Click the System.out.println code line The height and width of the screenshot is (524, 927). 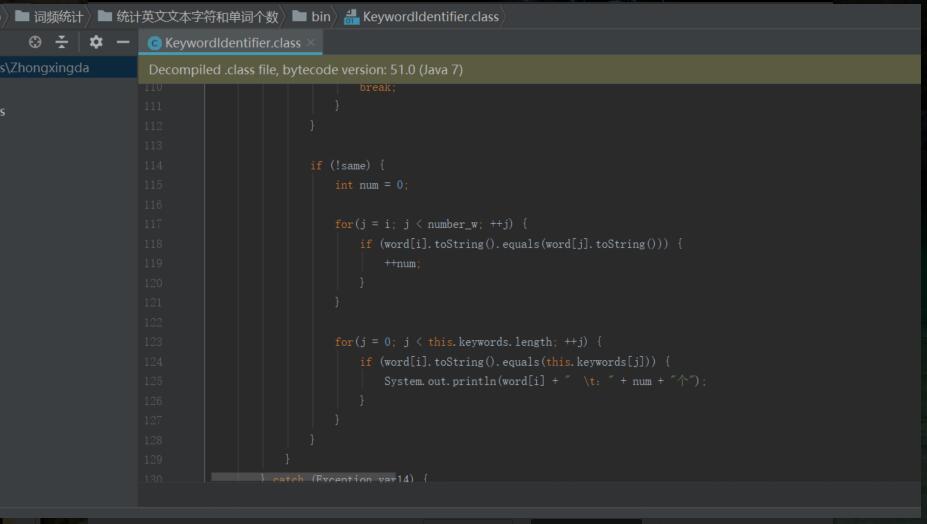coord(545,381)
